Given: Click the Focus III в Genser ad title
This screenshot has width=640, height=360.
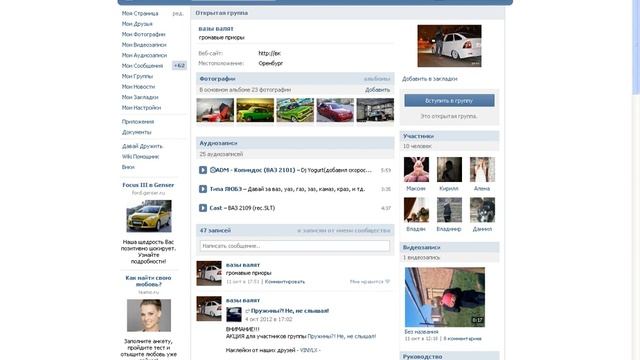Looking at the screenshot, I should pos(148,185).
